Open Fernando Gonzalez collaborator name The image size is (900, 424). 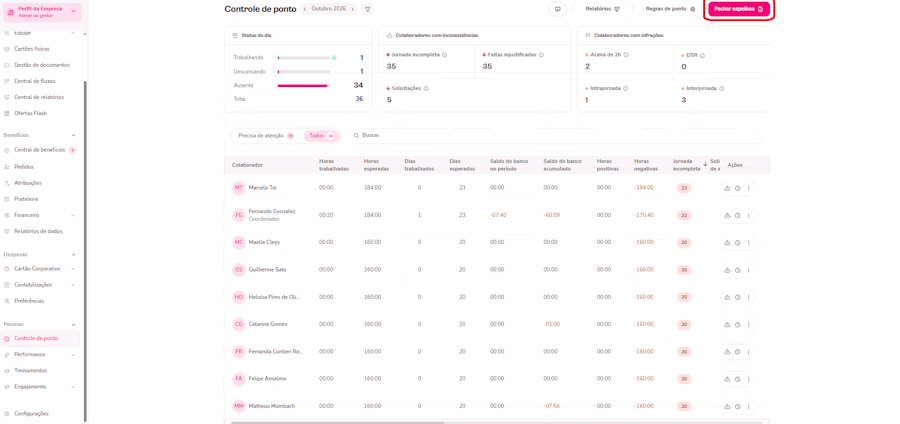click(x=272, y=211)
